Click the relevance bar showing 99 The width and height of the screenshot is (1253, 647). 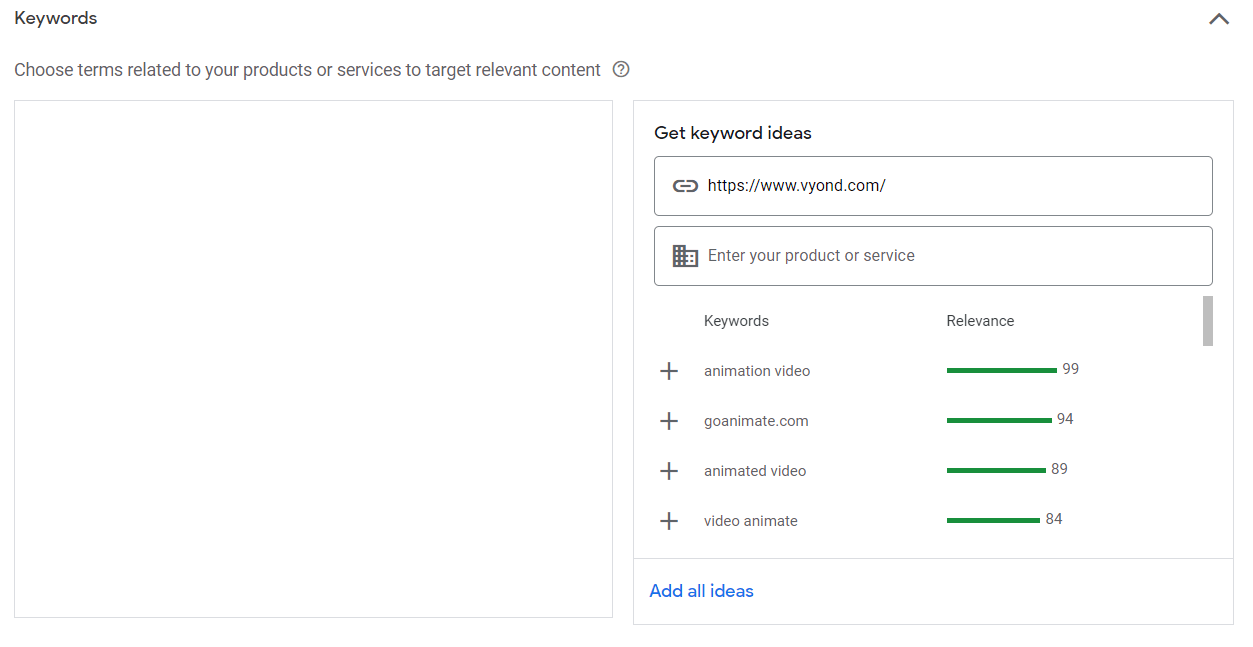point(1002,370)
